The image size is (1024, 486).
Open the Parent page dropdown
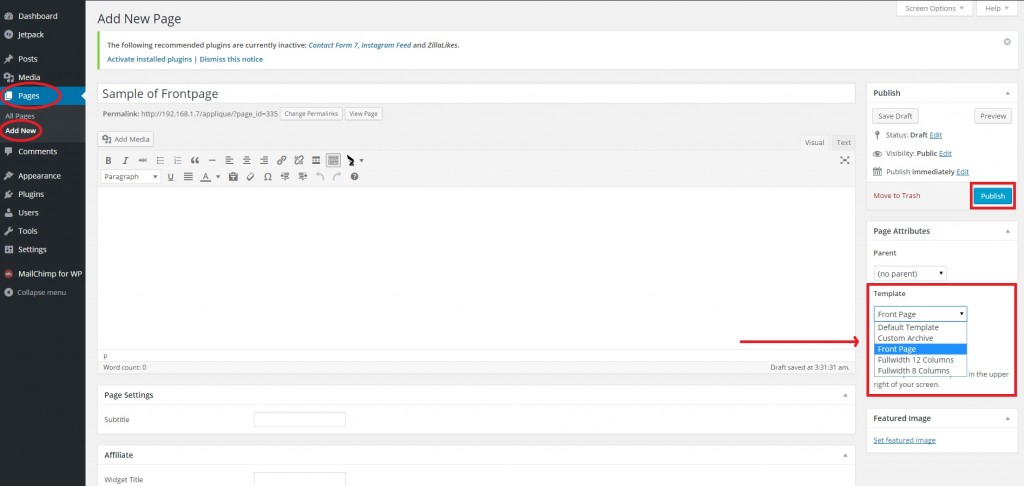click(910, 273)
